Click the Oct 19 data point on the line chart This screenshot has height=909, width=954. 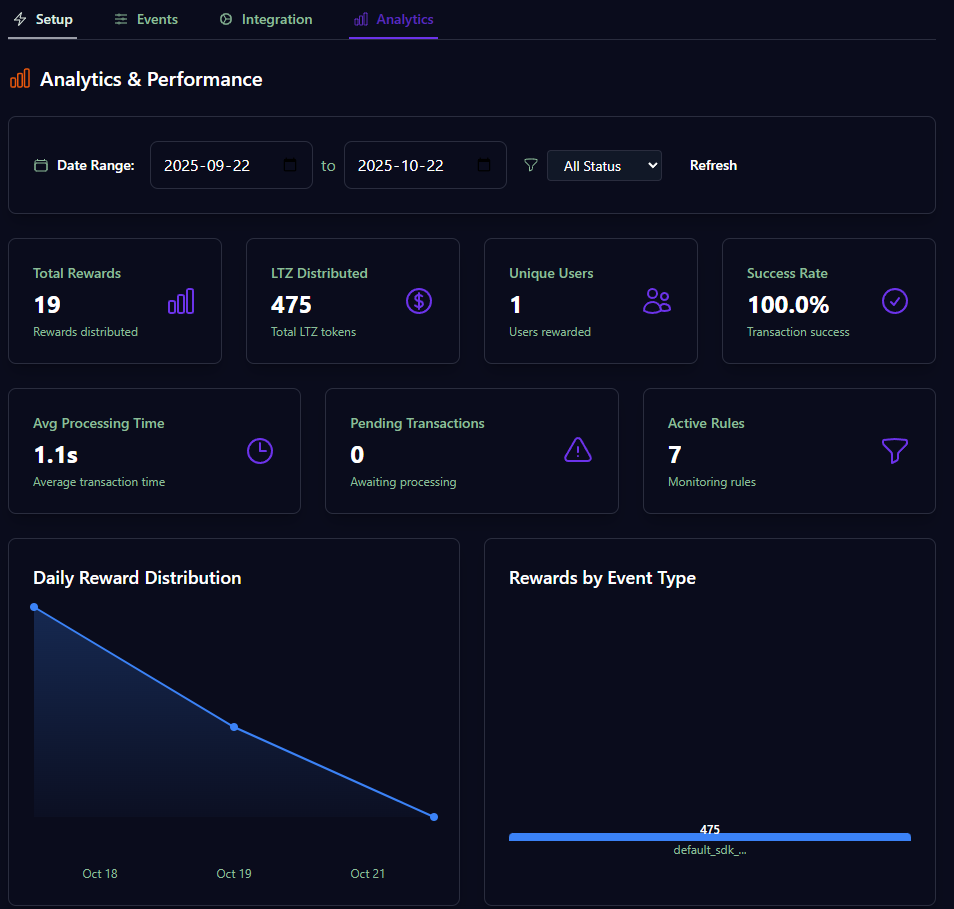click(x=234, y=728)
